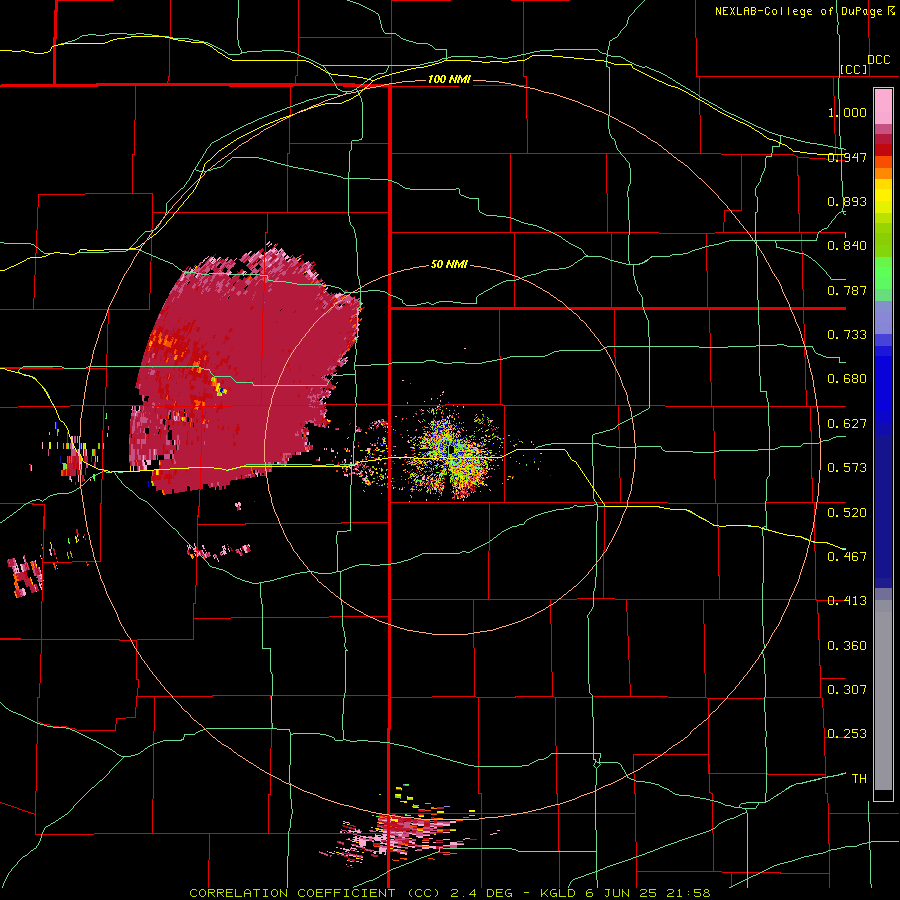Screen dimensions: 900x900
Task: Click the 0.787 scale value
Action: [847, 290]
